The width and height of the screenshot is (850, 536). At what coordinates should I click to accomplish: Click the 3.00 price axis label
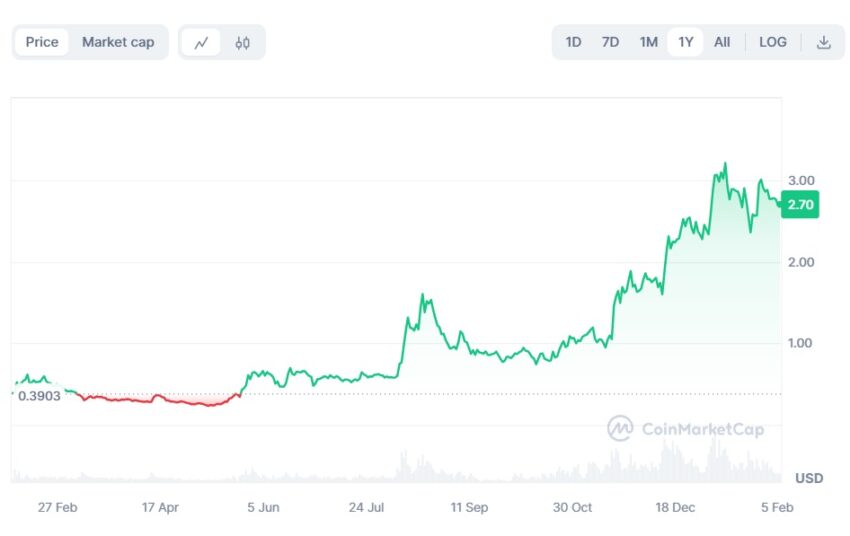point(801,180)
